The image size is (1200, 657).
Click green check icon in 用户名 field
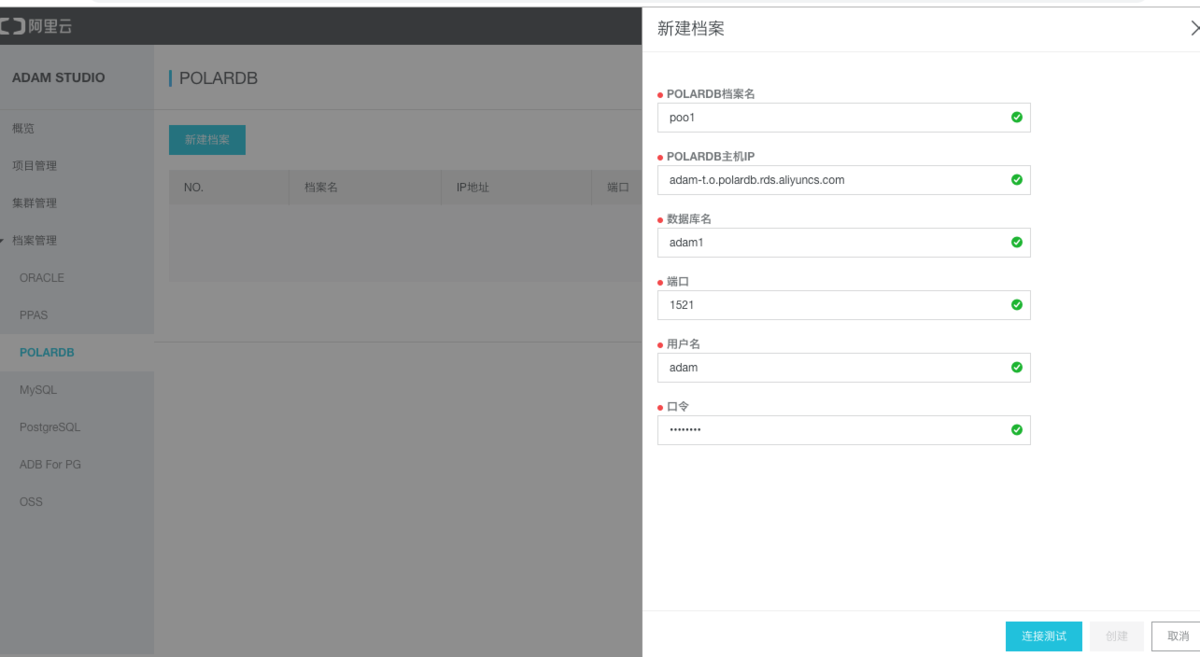[x=1017, y=367]
